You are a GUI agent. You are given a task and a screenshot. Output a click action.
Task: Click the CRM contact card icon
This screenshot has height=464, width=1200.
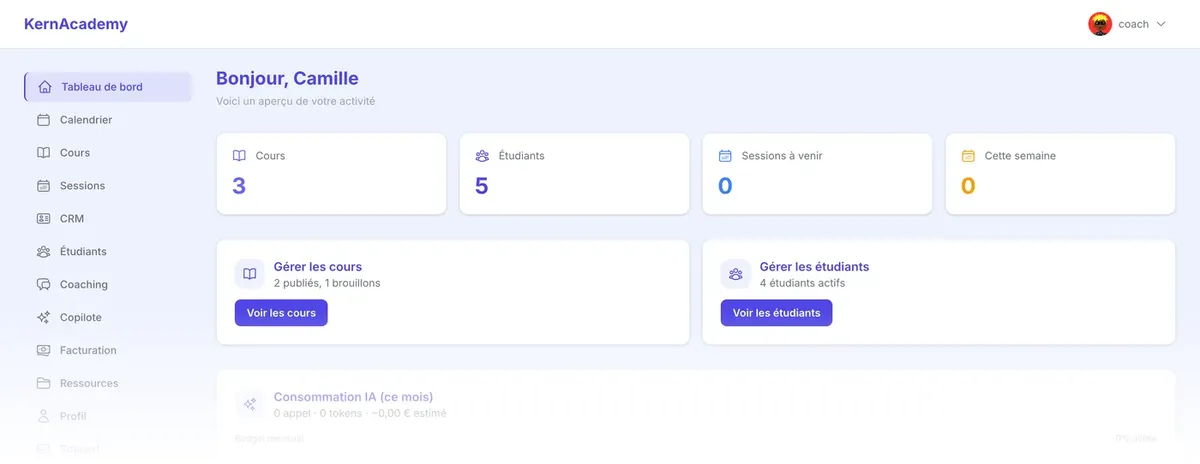click(x=43, y=219)
